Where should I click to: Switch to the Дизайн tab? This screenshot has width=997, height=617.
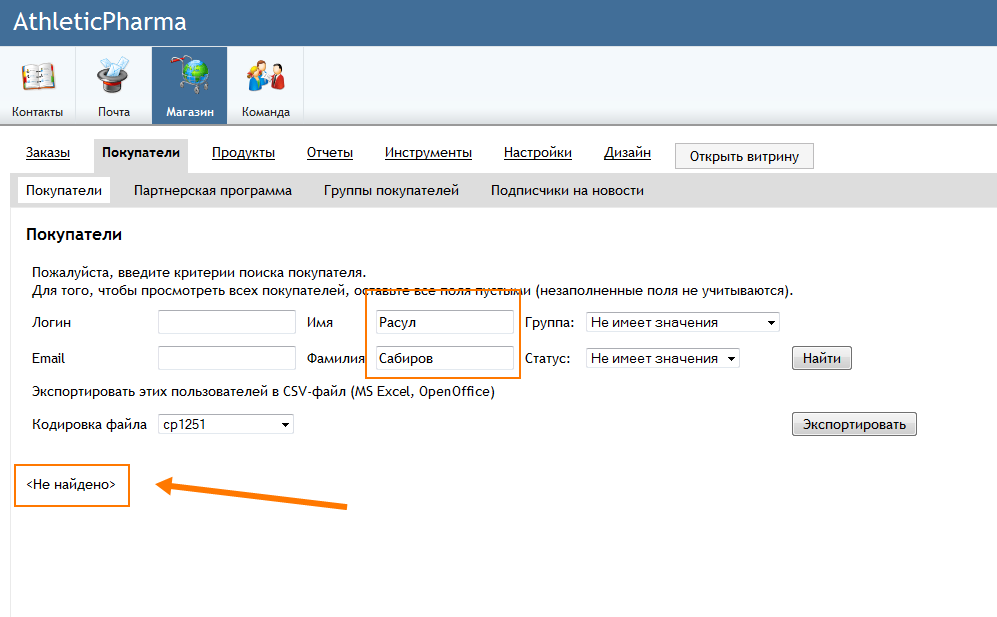(x=627, y=153)
